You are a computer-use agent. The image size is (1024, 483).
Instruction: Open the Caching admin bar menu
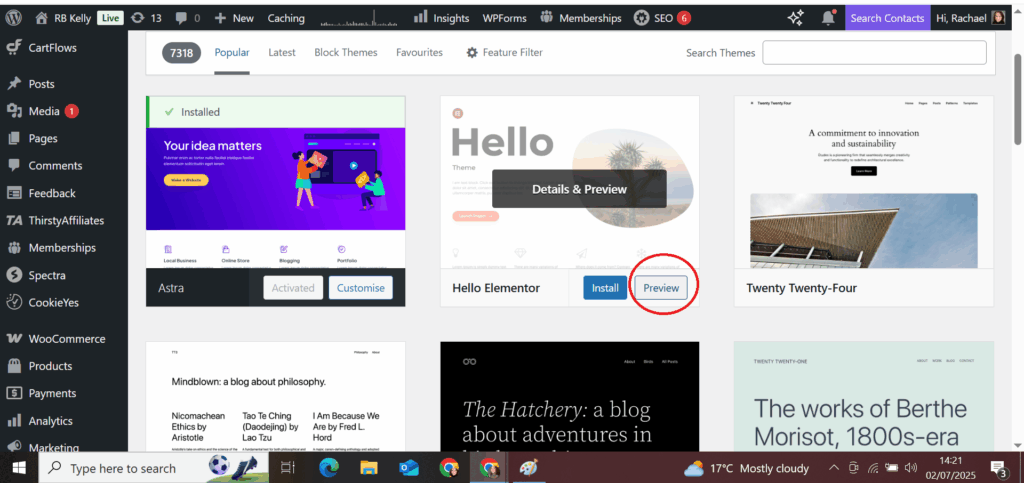[x=286, y=18]
